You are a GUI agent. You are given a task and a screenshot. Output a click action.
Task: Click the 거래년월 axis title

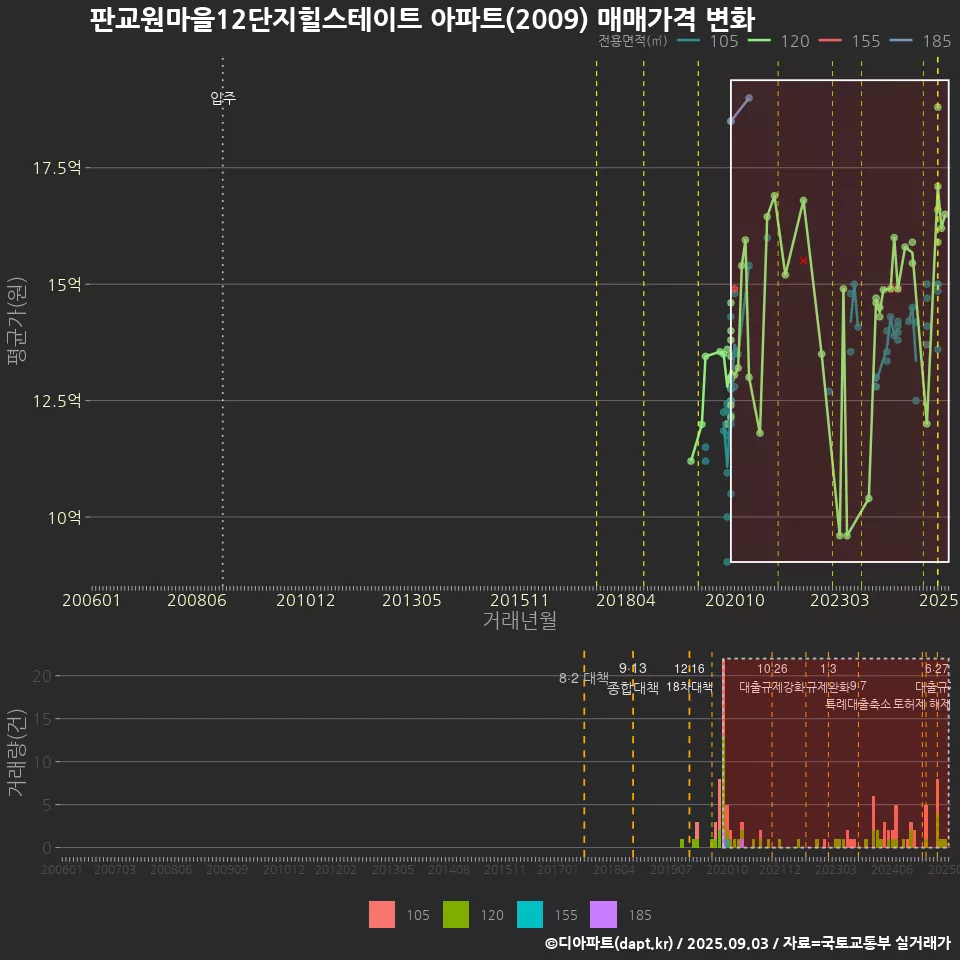(520, 620)
